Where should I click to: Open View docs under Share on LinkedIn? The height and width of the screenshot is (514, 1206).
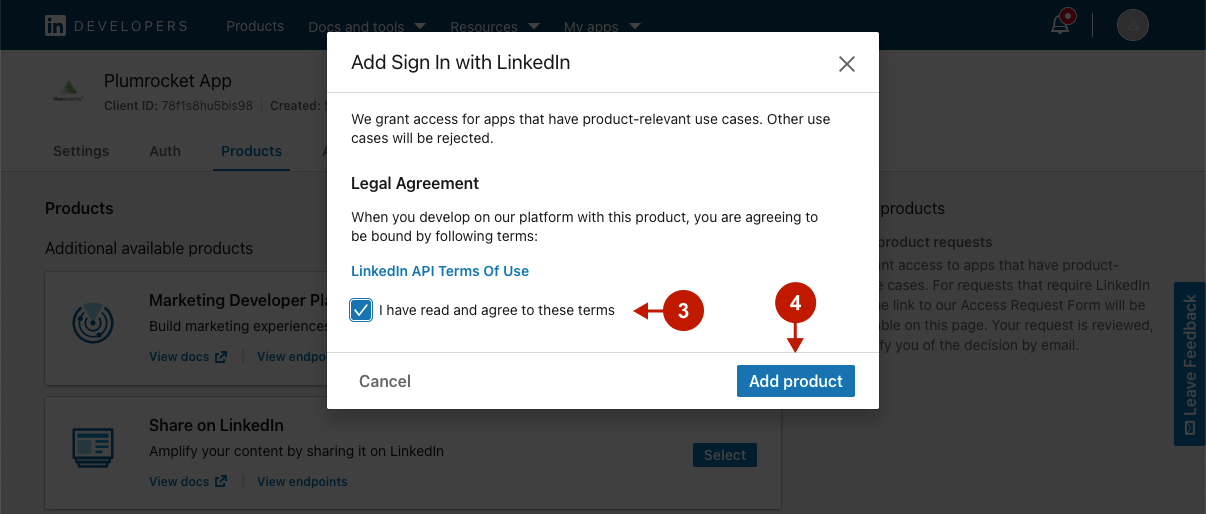coord(188,482)
